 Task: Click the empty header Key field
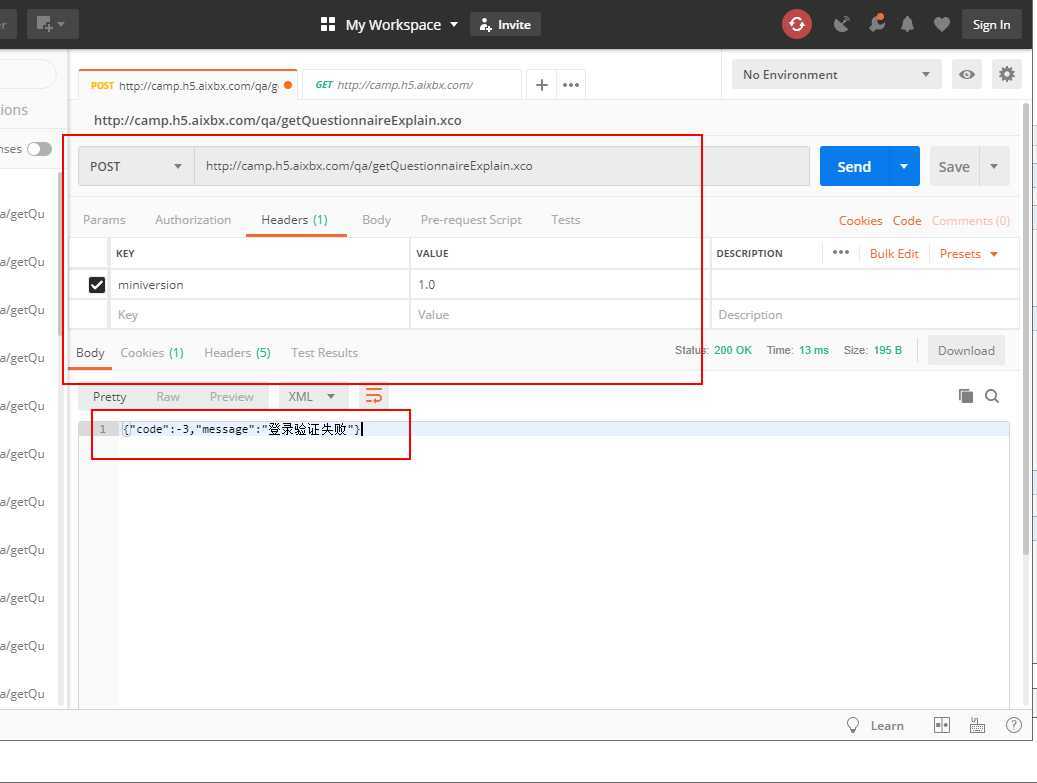point(259,315)
